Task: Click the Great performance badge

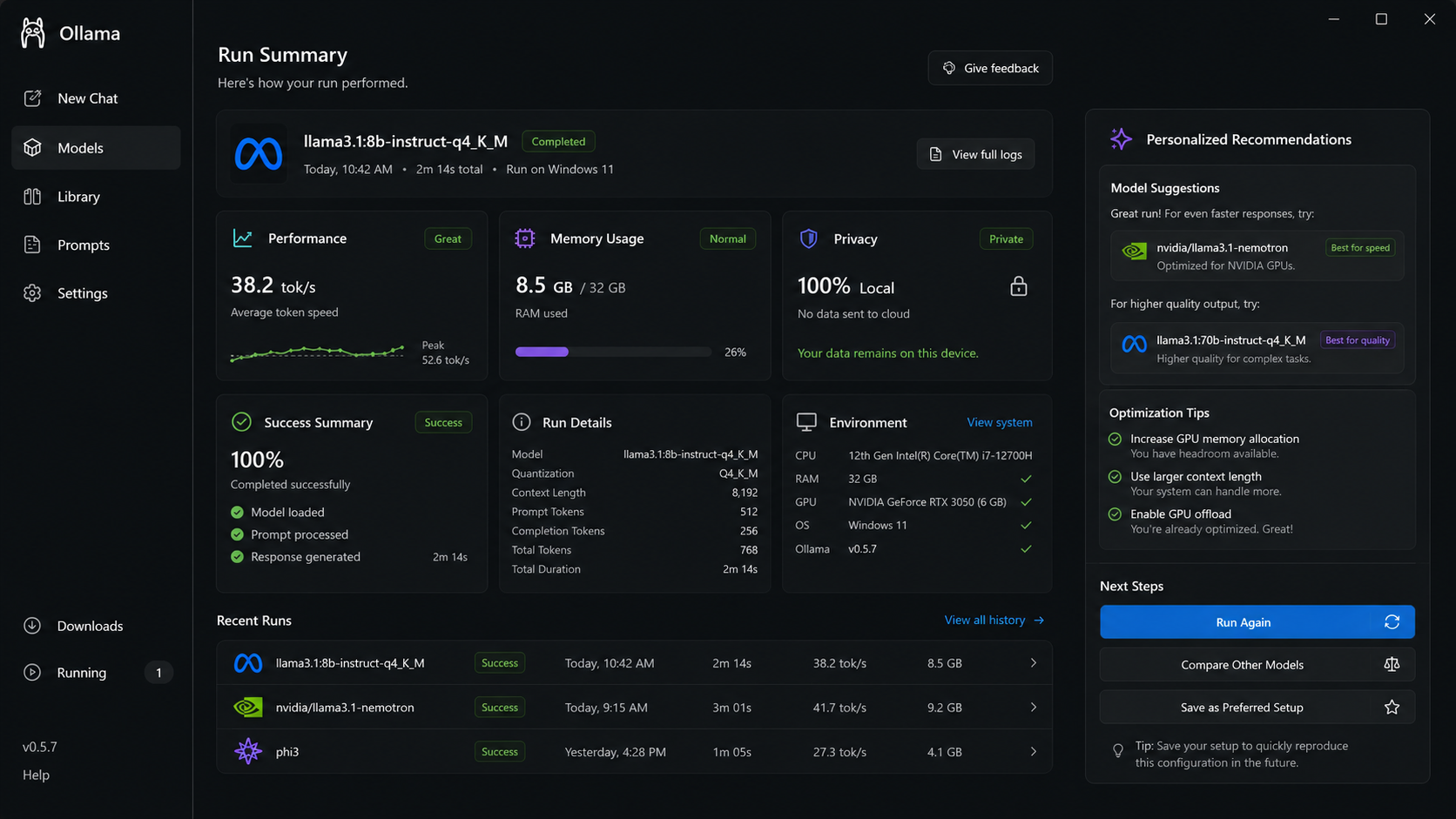Action: tap(448, 238)
